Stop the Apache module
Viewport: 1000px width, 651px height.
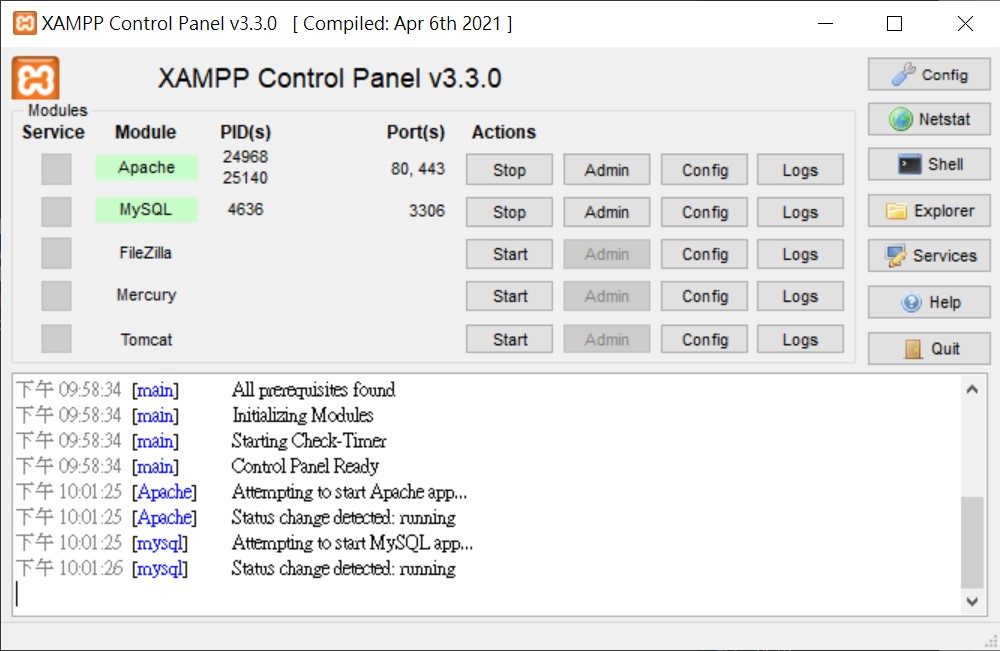[509, 170]
